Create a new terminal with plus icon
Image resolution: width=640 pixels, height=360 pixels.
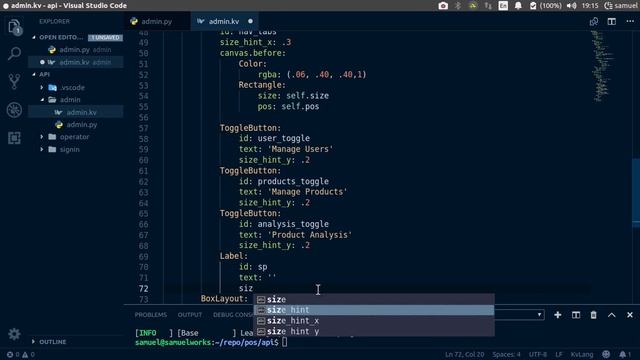(x=558, y=315)
